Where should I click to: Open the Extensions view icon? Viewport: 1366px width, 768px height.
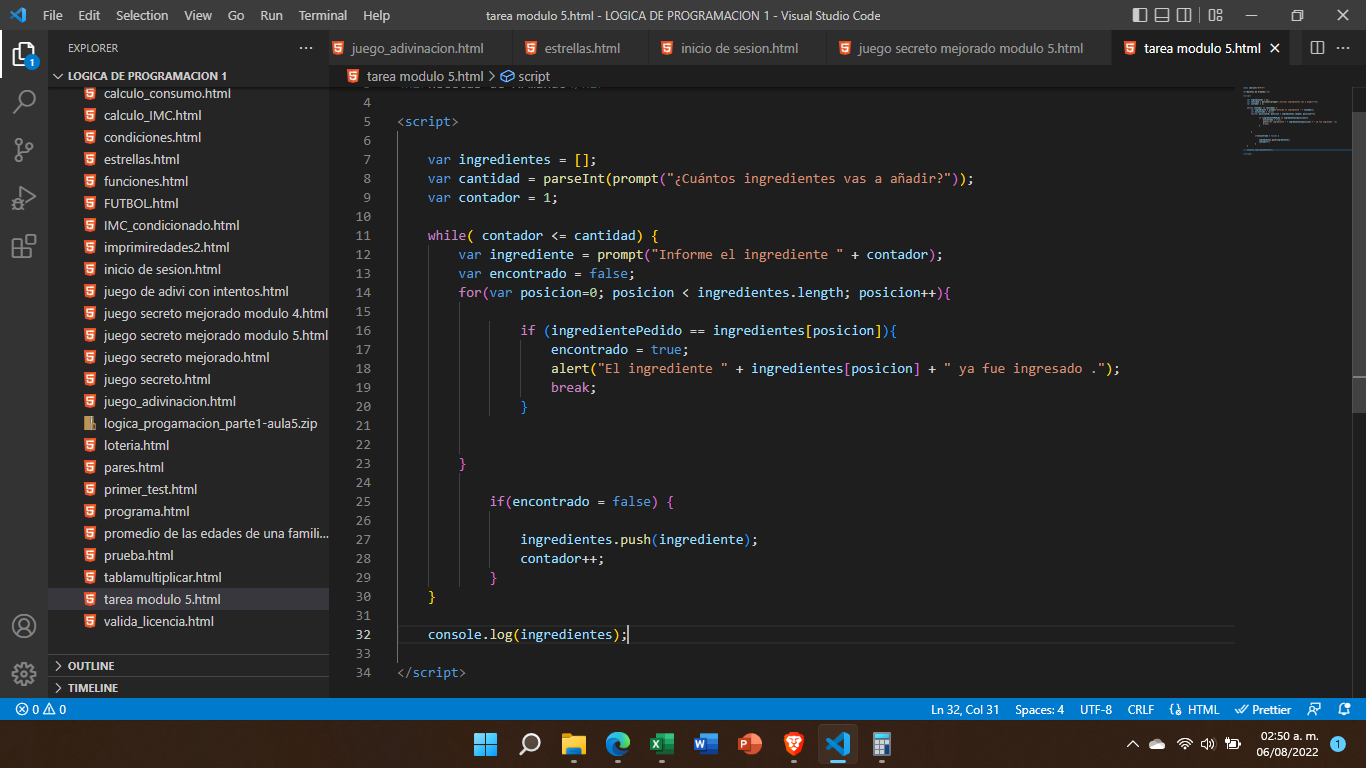click(24, 246)
